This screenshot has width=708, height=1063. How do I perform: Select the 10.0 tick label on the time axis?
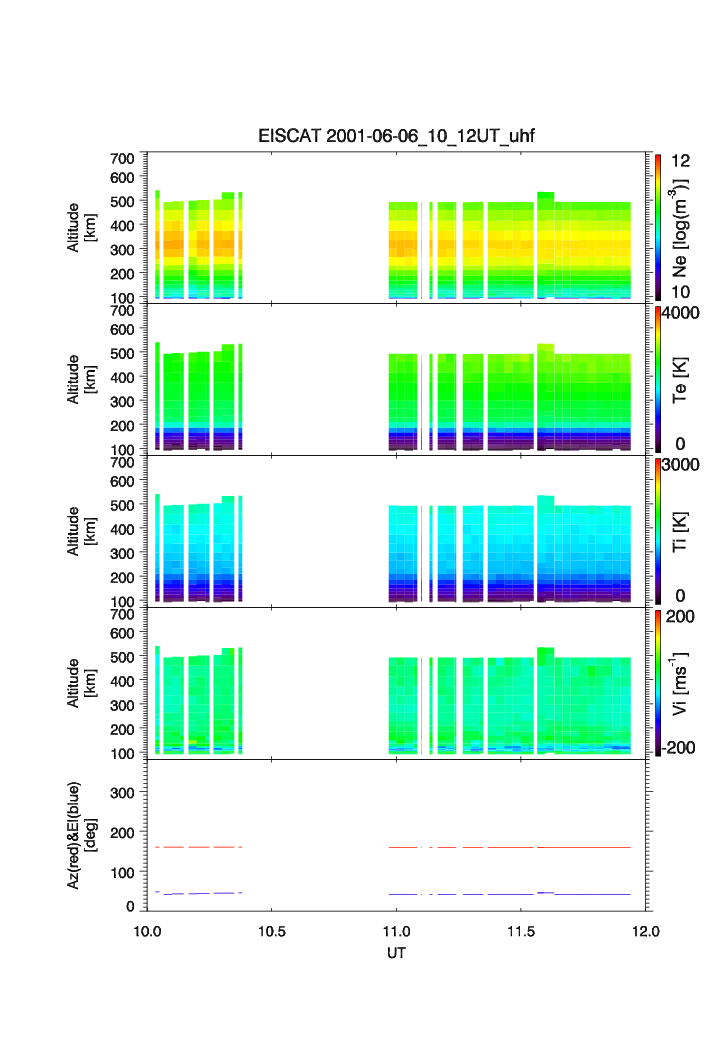tap(148, 930)
